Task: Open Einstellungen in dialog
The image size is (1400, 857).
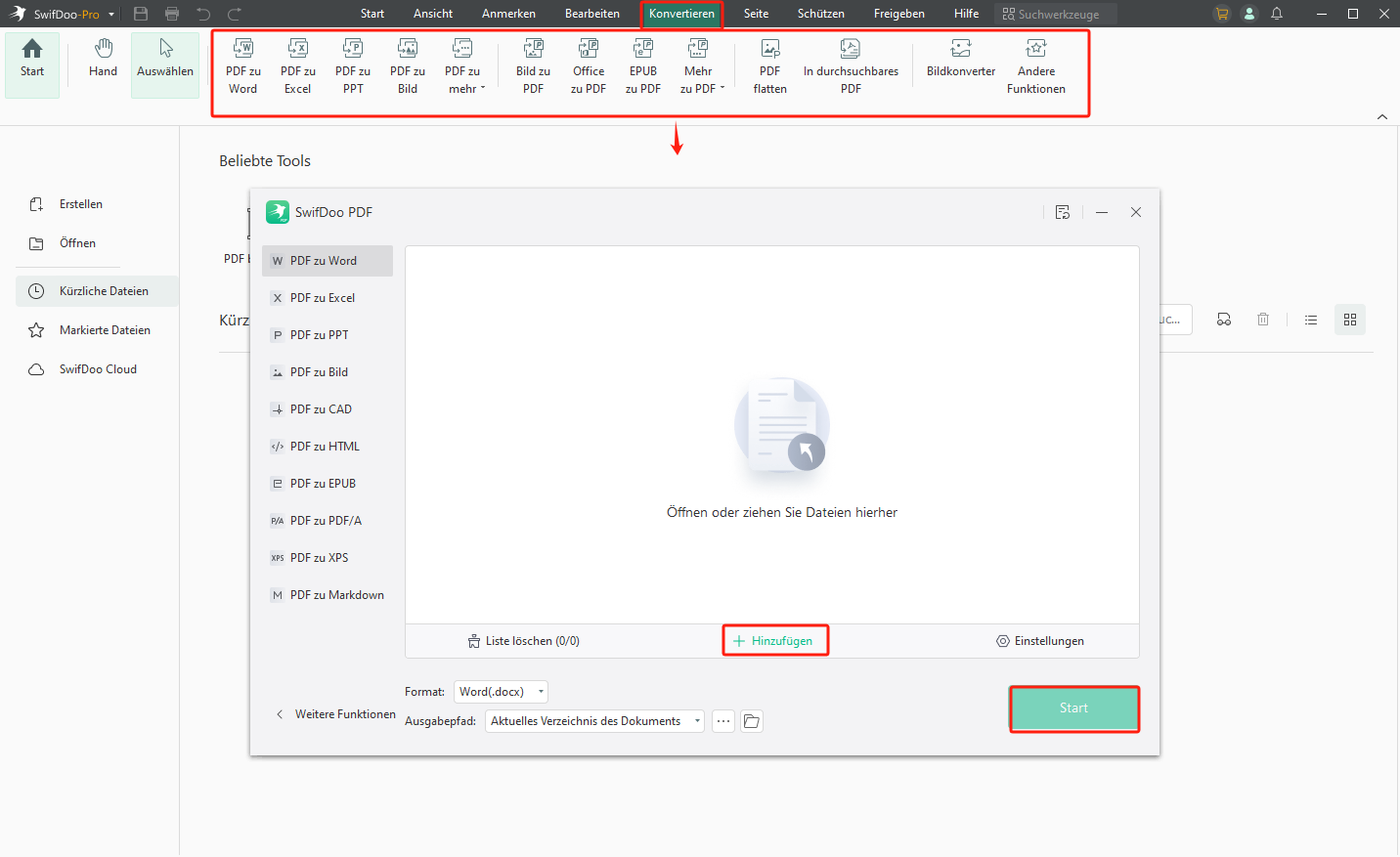Action: 1040,641
